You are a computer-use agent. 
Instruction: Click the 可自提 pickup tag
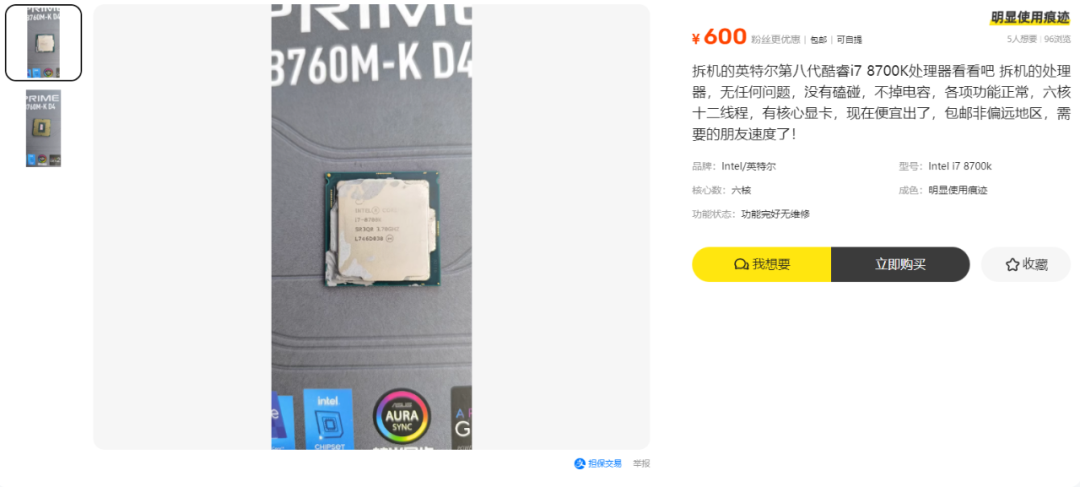click(849, 40)
